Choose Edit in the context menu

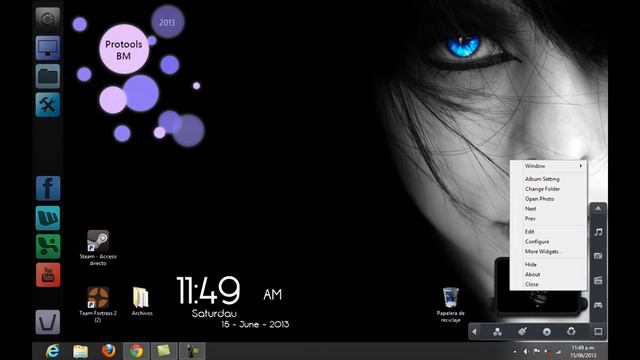click(x=548, y=232)
